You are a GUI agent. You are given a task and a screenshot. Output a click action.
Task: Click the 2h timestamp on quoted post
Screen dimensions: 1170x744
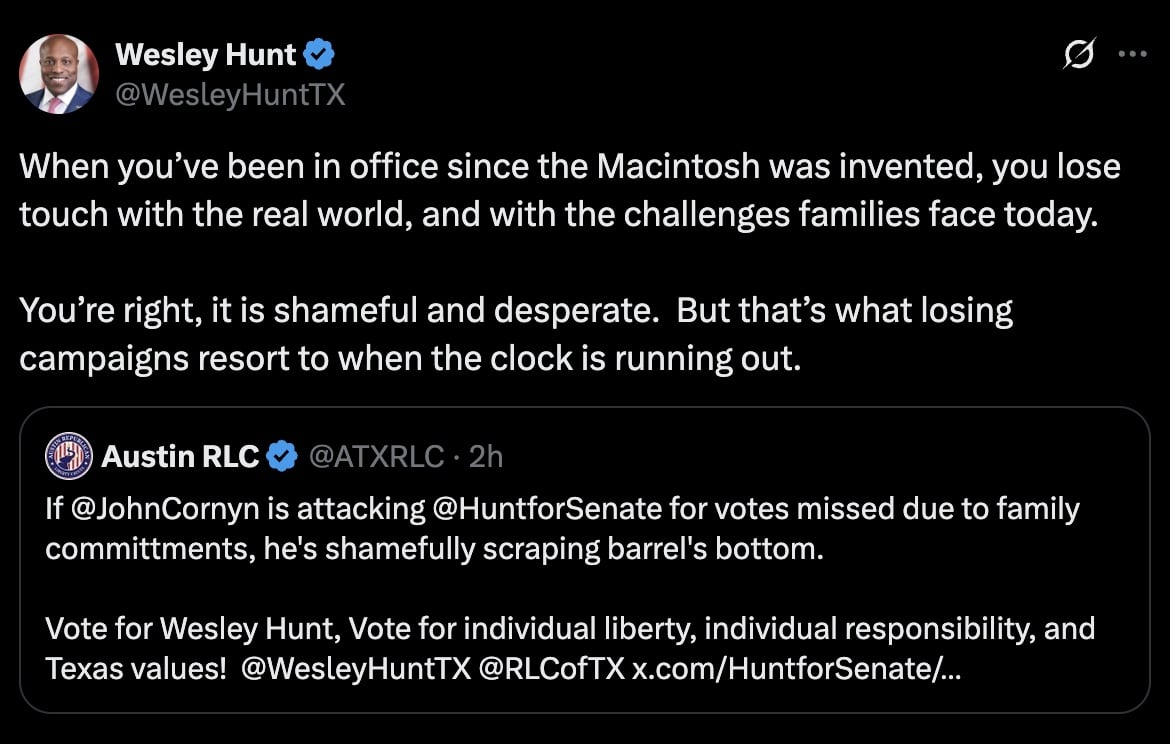486,457
